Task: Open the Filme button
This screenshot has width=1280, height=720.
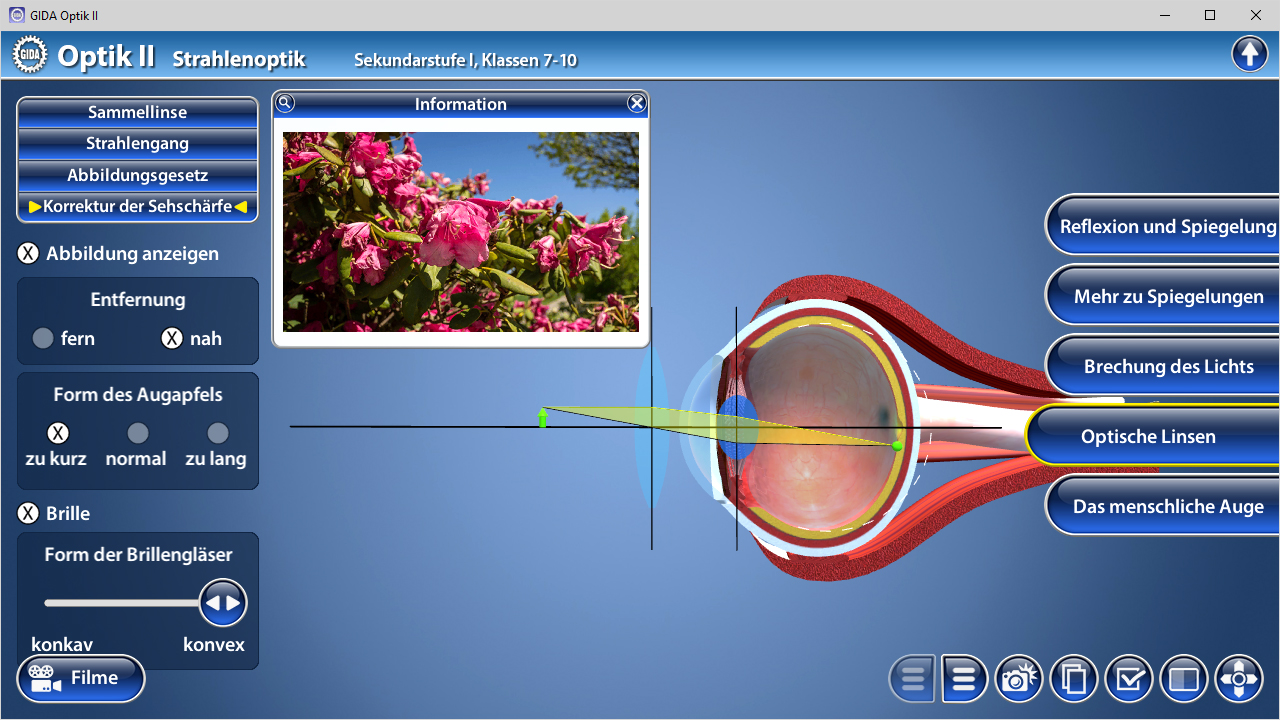Action: [x=81, y=679]
